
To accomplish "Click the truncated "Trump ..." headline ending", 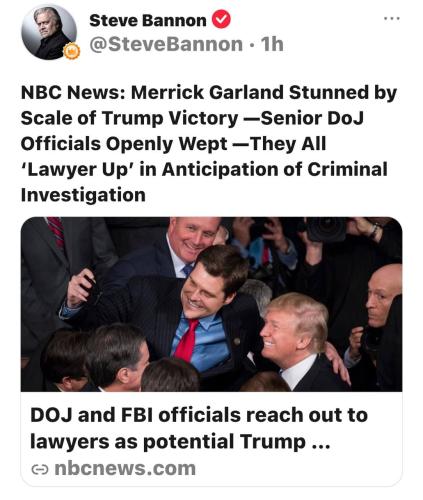I will pyautogui.click(x=285, y=441).
